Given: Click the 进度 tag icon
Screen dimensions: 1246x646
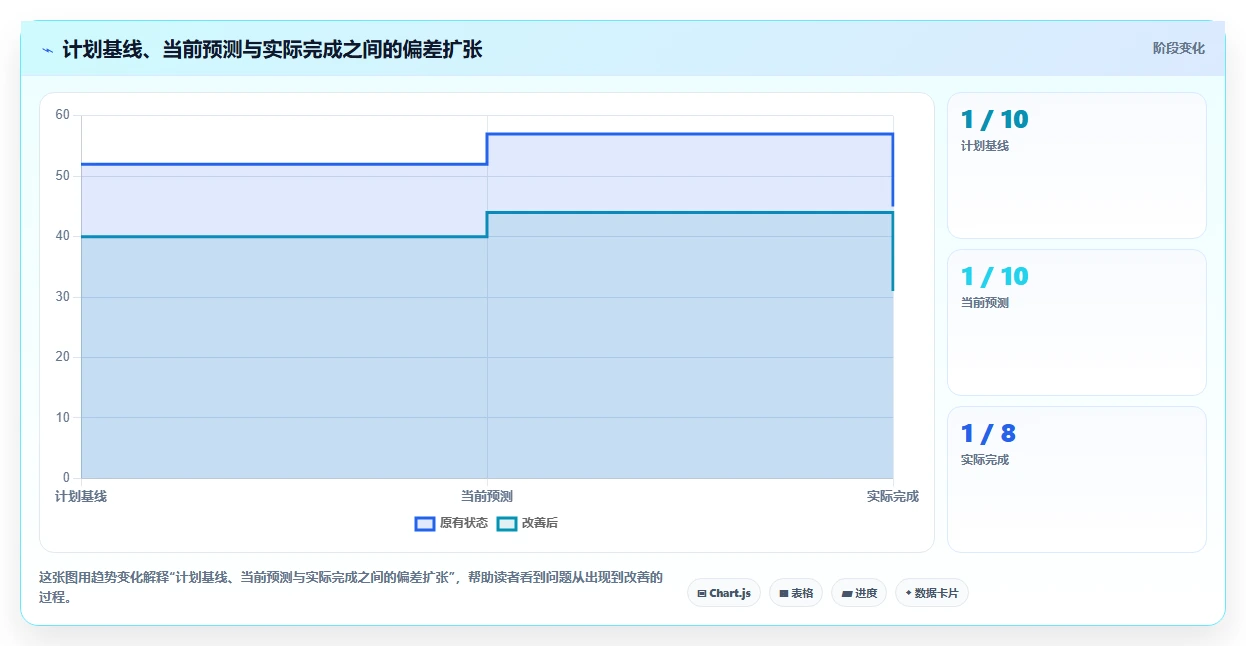Looking at the screenshot, I should 847,594.
